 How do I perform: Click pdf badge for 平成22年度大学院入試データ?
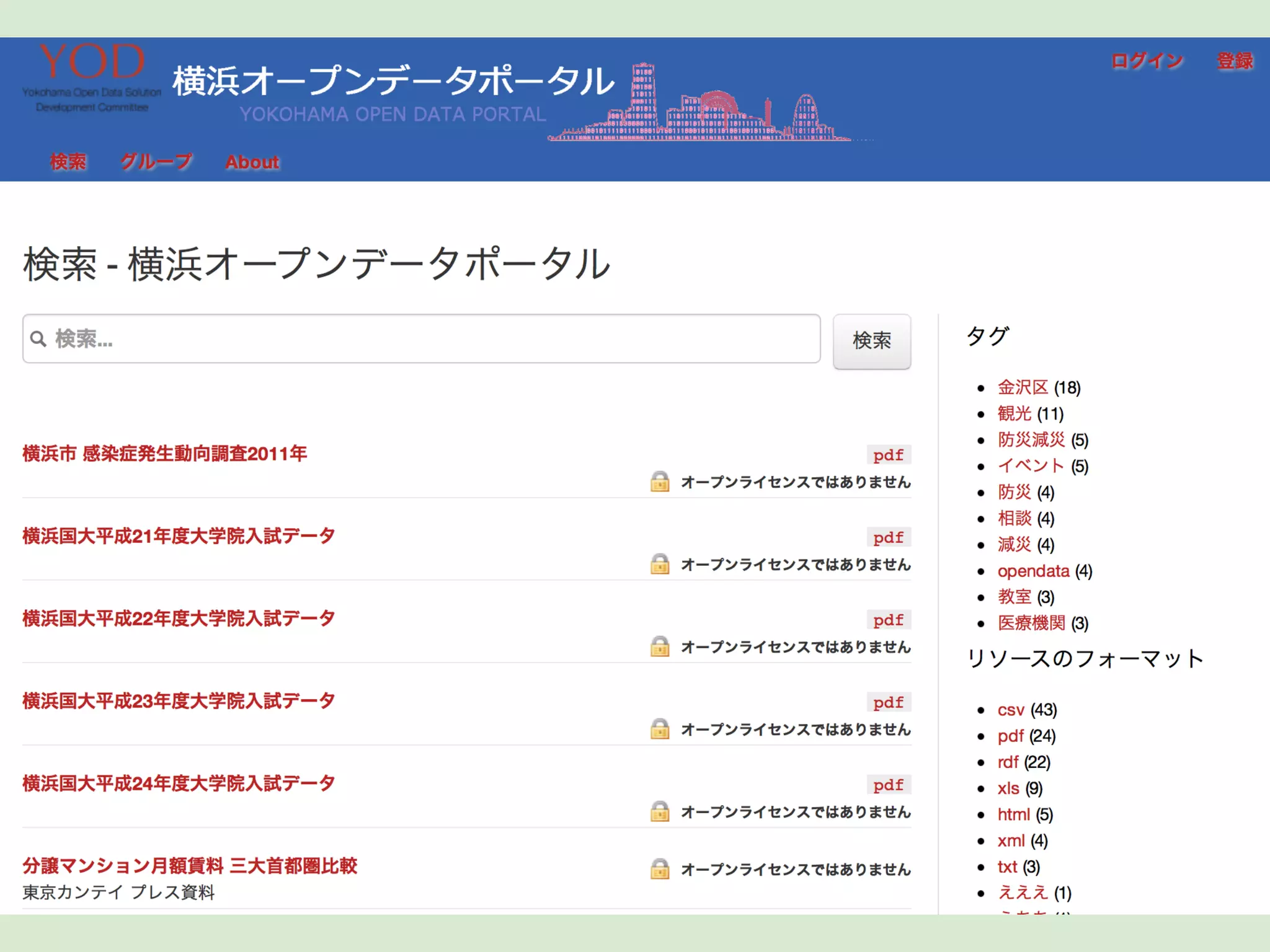click(x=889, y=620)
